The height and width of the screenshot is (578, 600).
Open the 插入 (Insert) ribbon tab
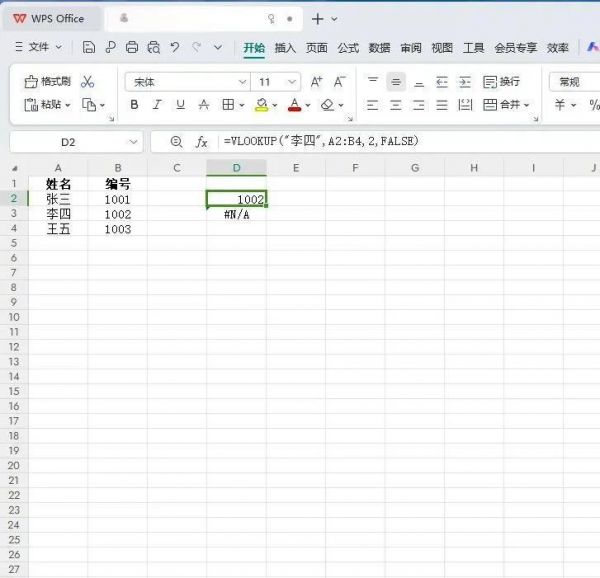click(285, 47)
